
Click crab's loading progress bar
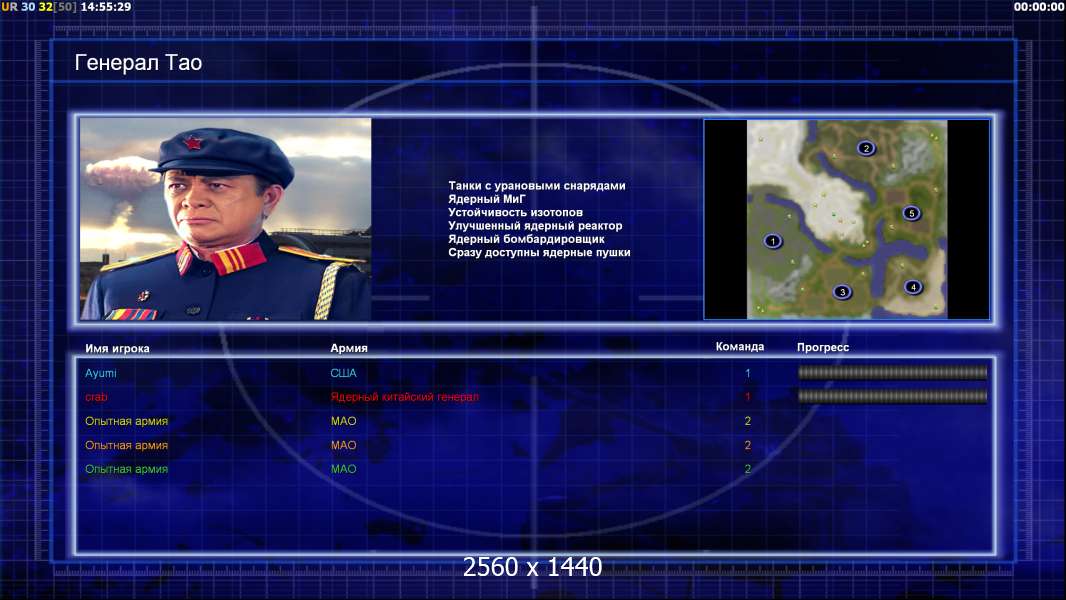coord(892,396)
